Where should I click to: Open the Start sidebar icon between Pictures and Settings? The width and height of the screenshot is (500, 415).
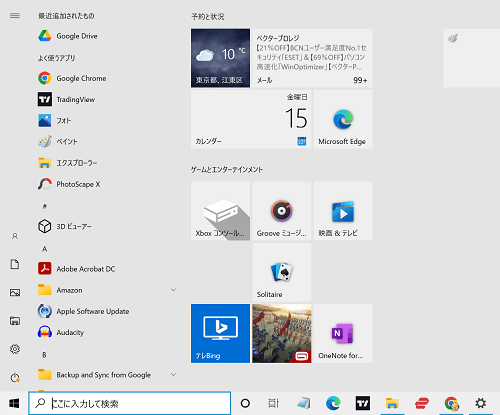[15, 321]
